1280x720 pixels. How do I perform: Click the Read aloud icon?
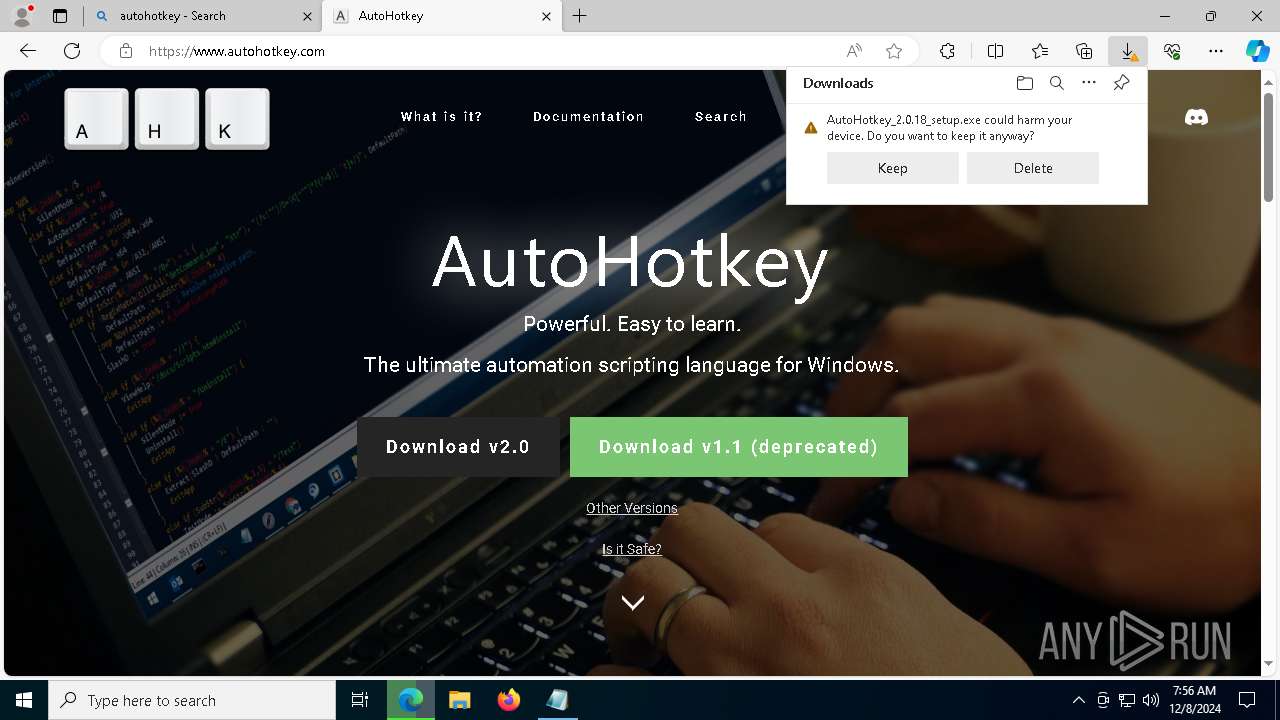pos(854,51)
